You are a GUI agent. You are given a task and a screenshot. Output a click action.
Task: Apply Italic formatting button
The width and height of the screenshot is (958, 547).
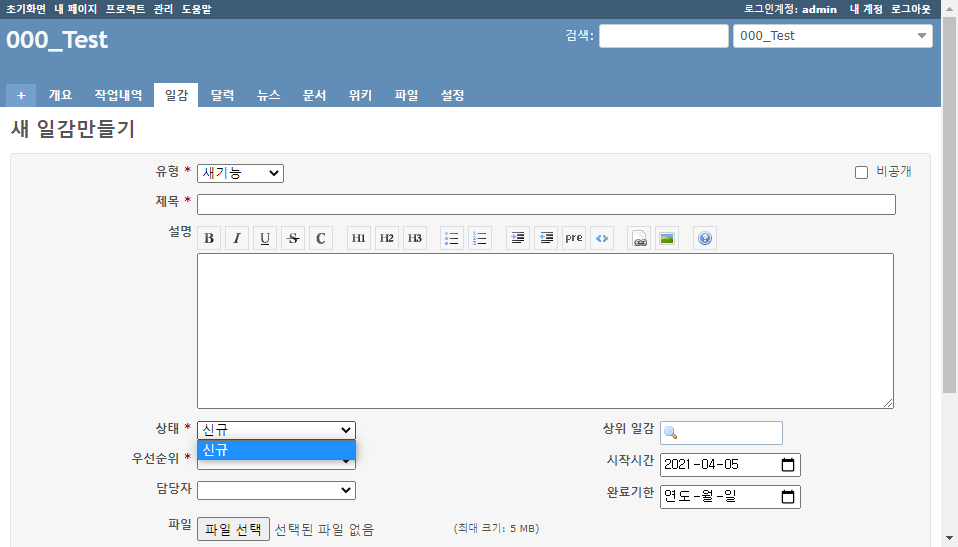coord(237,238)
